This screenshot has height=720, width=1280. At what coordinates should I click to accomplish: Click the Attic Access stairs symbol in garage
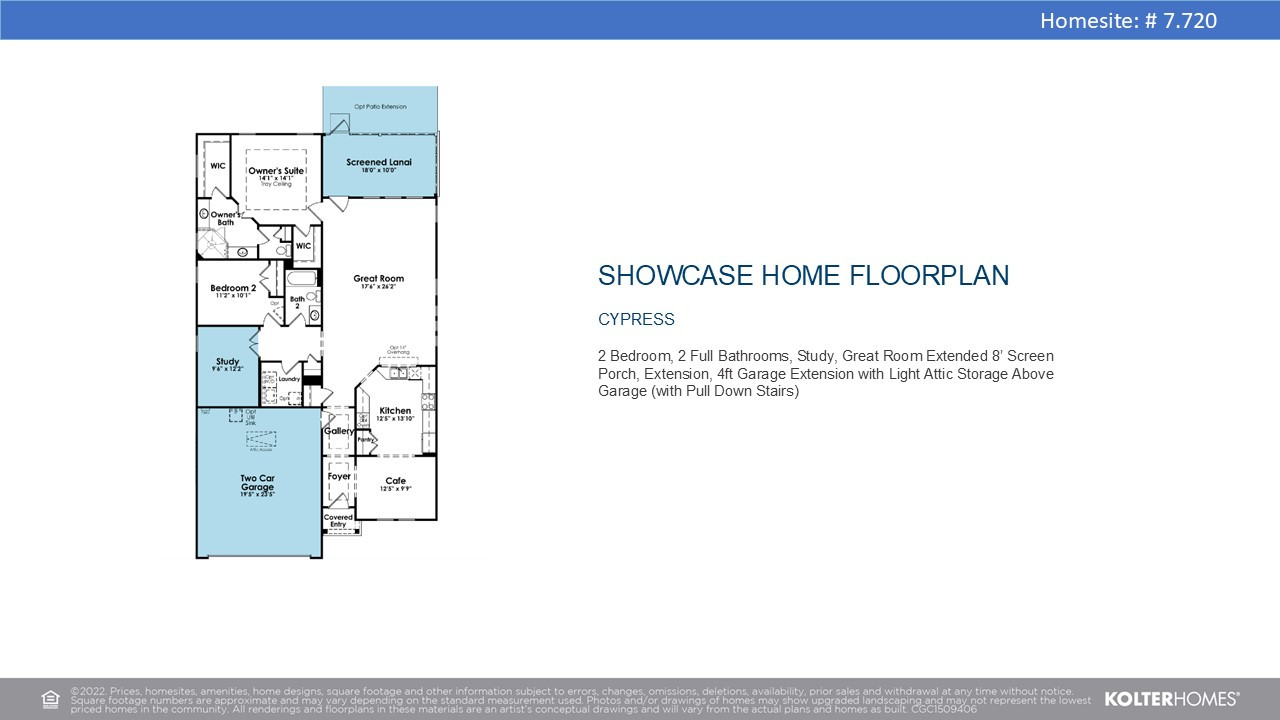(x=261, y=440)
